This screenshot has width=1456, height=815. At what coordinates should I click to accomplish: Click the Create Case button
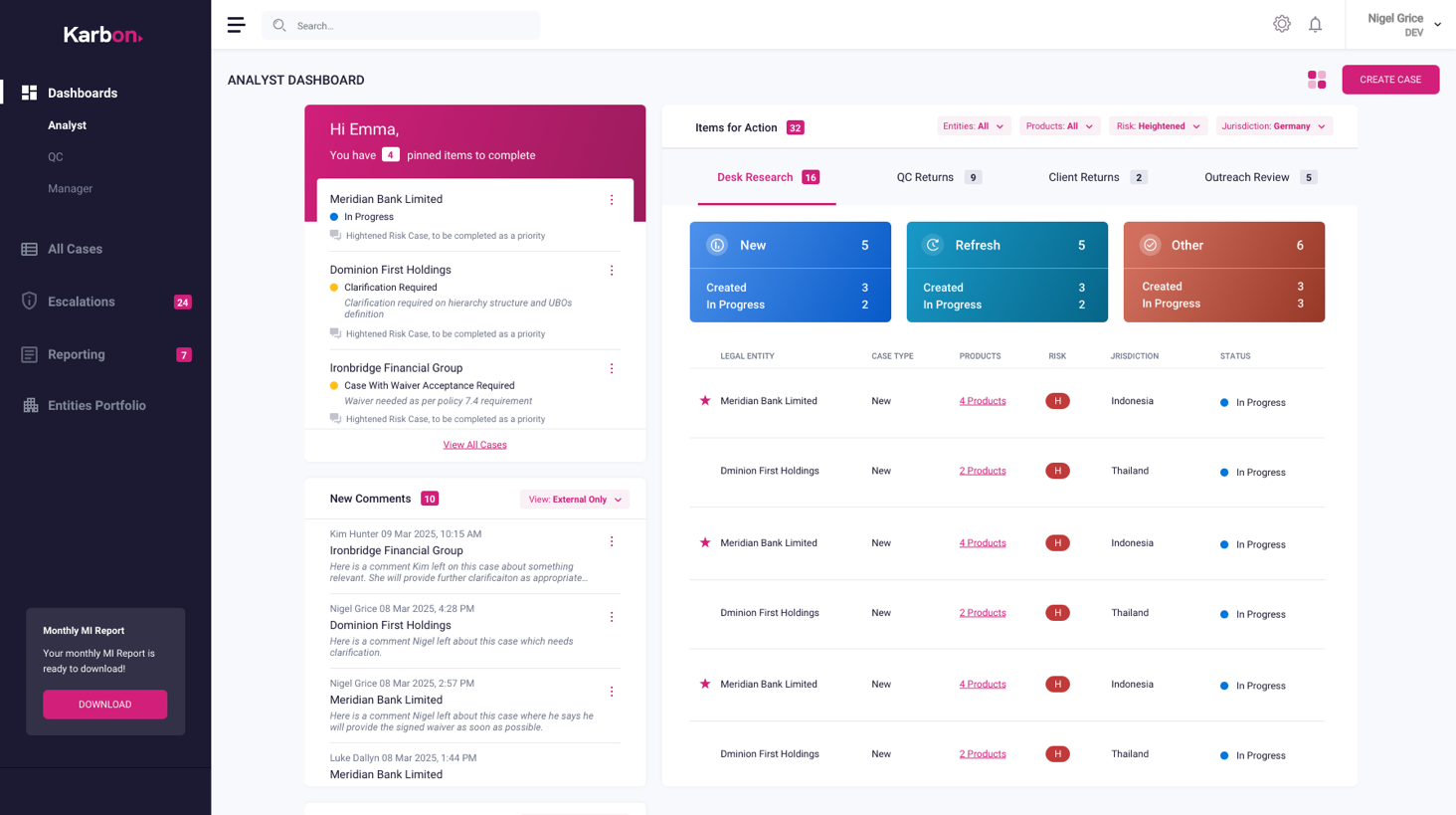[x=1389, y=80]
